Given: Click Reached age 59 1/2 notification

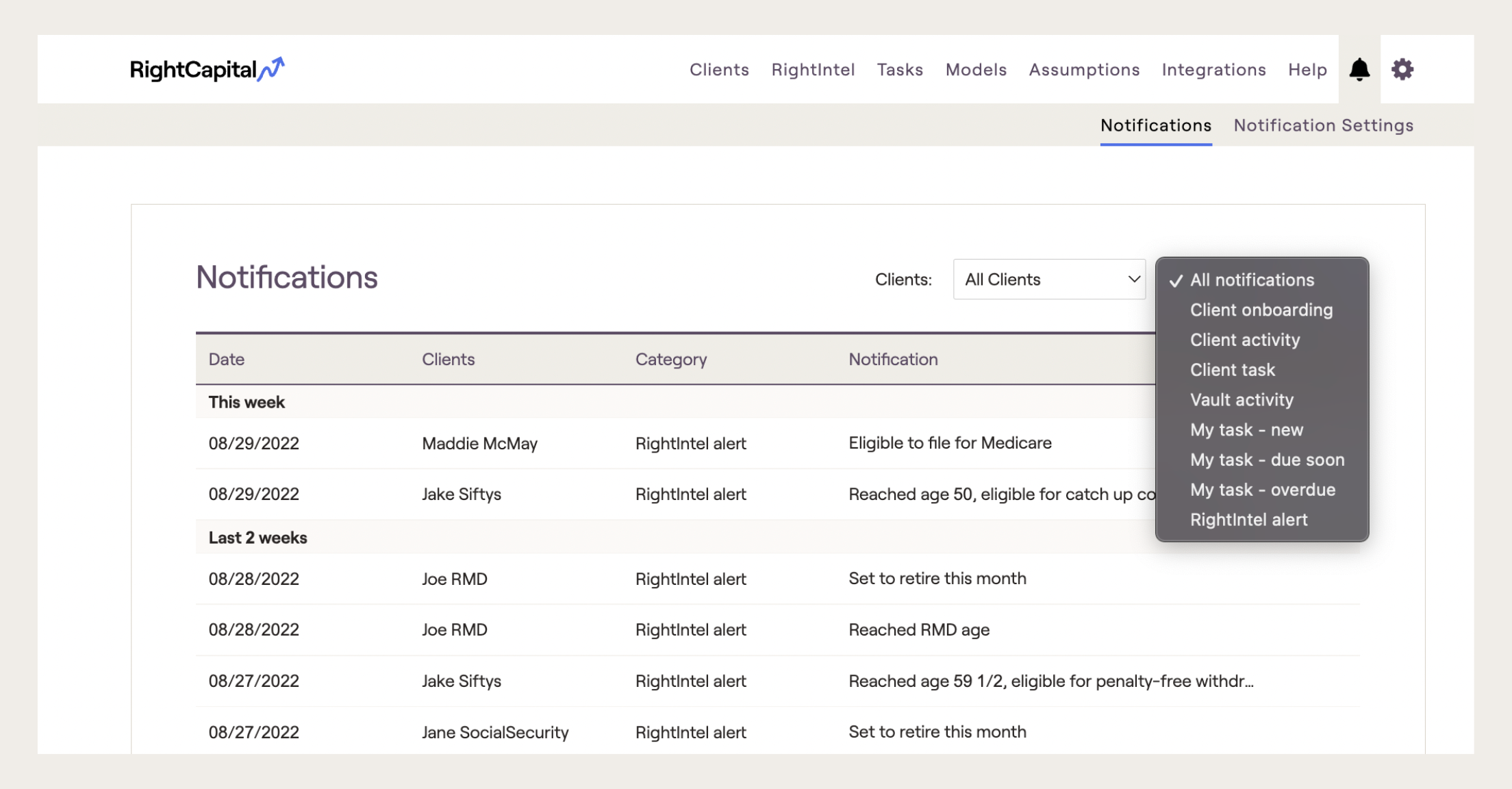Looking at the screenshot, I should pos(1051,681).
